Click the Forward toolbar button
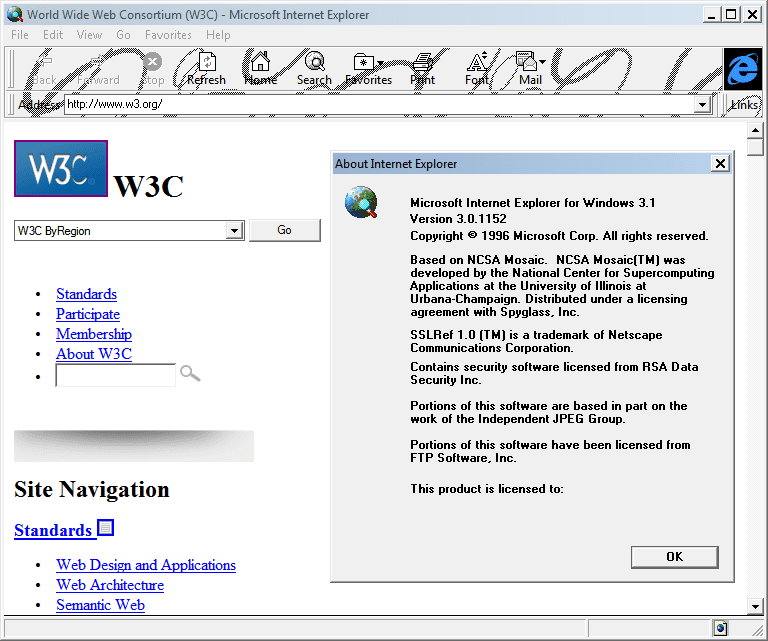768x641 pixels. pos(98,69)
